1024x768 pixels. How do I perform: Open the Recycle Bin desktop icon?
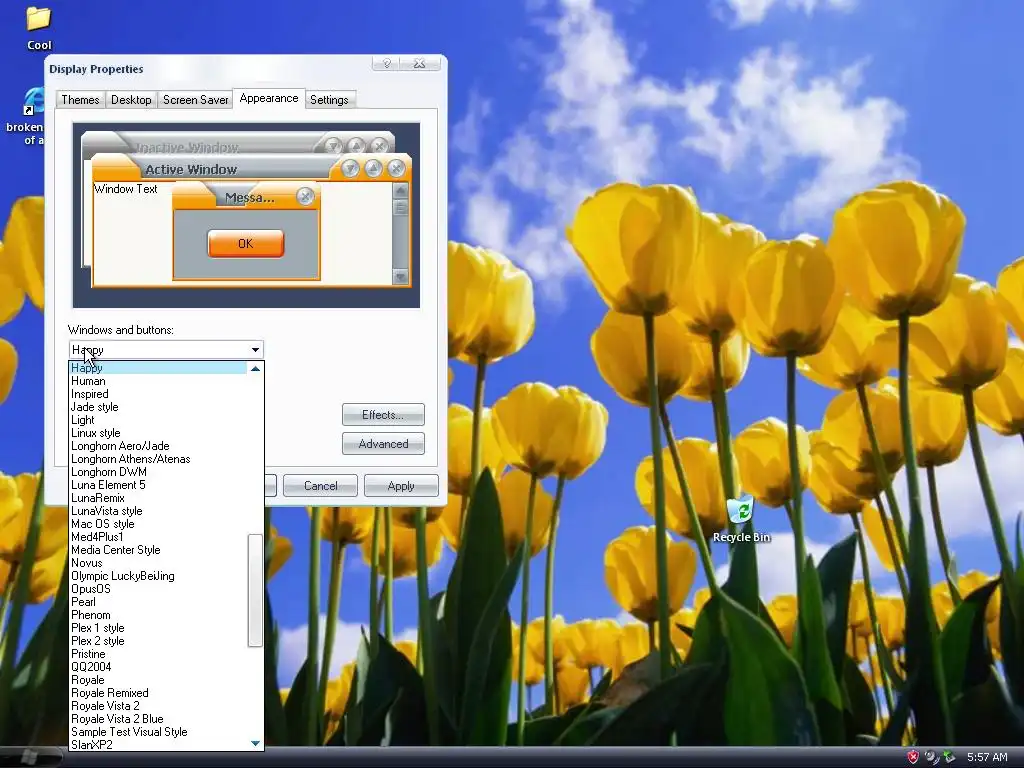point(741,519)
